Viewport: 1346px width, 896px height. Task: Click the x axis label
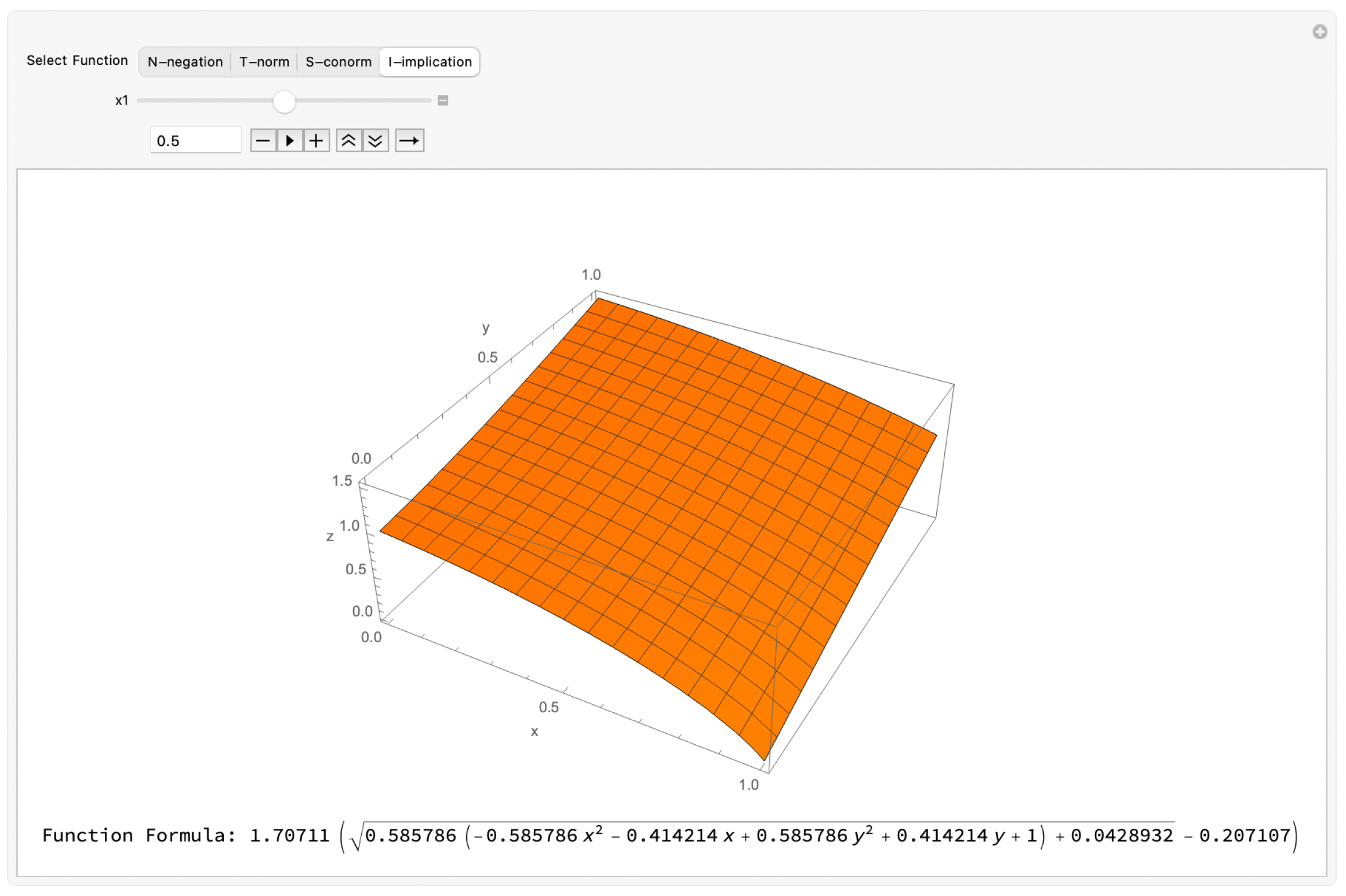tap(534, 731)
